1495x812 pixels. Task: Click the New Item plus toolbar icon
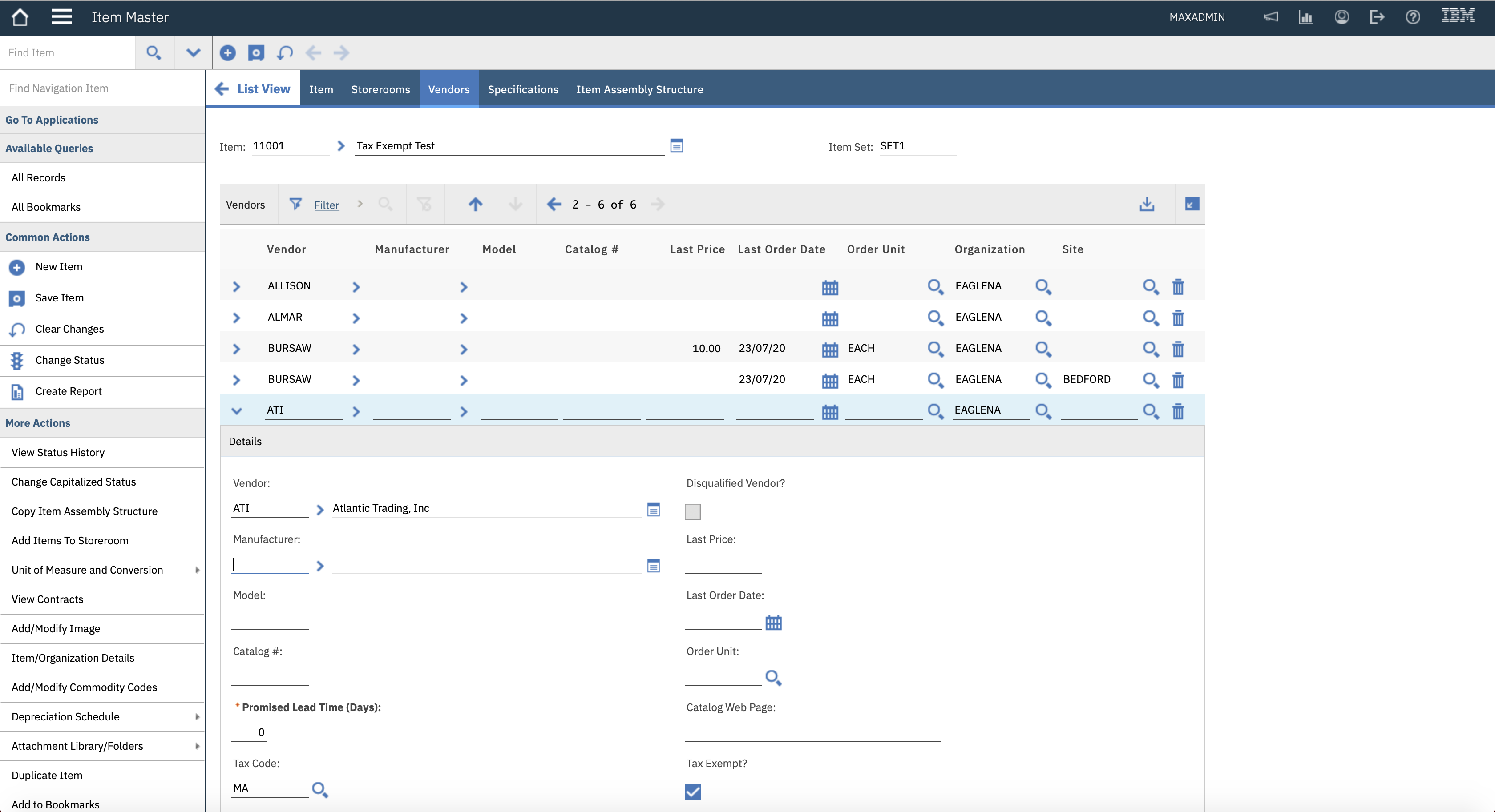point(227,53)
